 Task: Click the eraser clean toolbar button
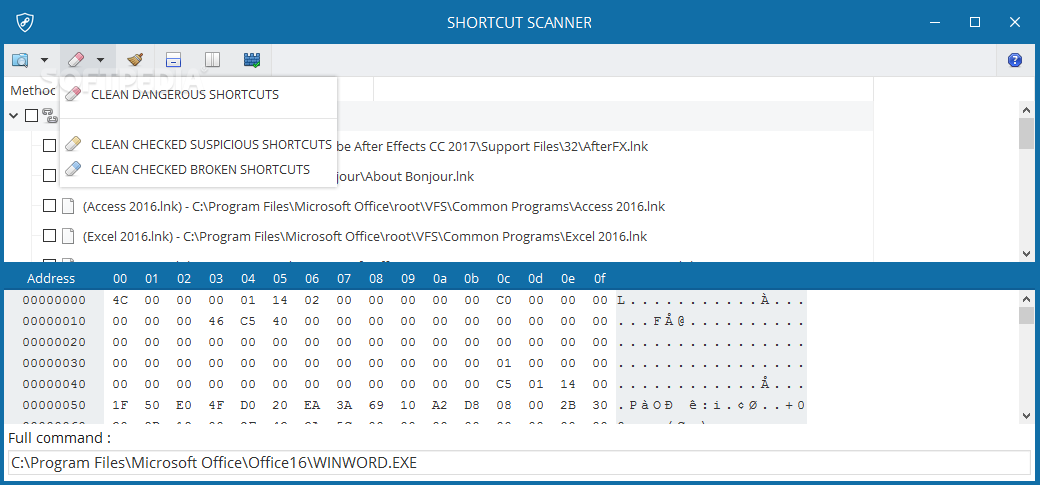click(x=76, y=60)
